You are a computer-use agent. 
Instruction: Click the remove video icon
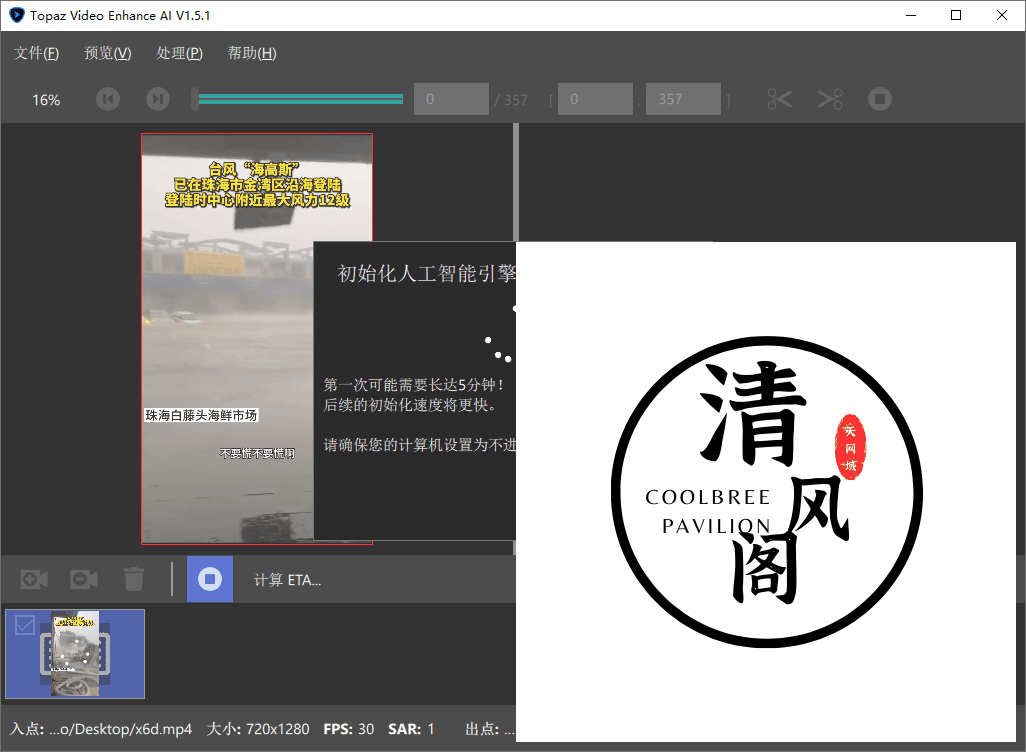84,579
